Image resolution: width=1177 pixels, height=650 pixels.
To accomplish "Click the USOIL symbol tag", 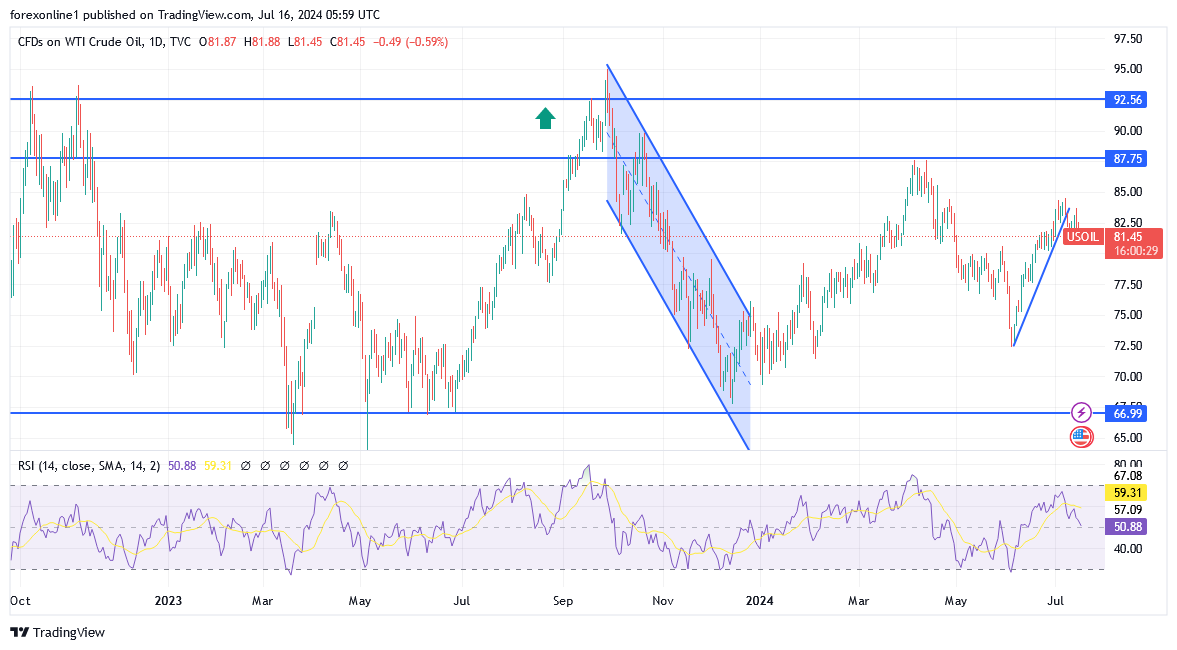I will pos(1082,236).
